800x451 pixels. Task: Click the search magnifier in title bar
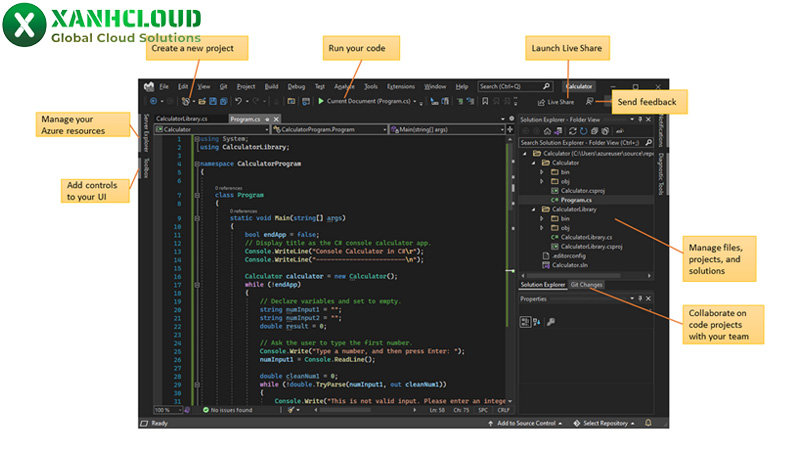coord(546,86)
